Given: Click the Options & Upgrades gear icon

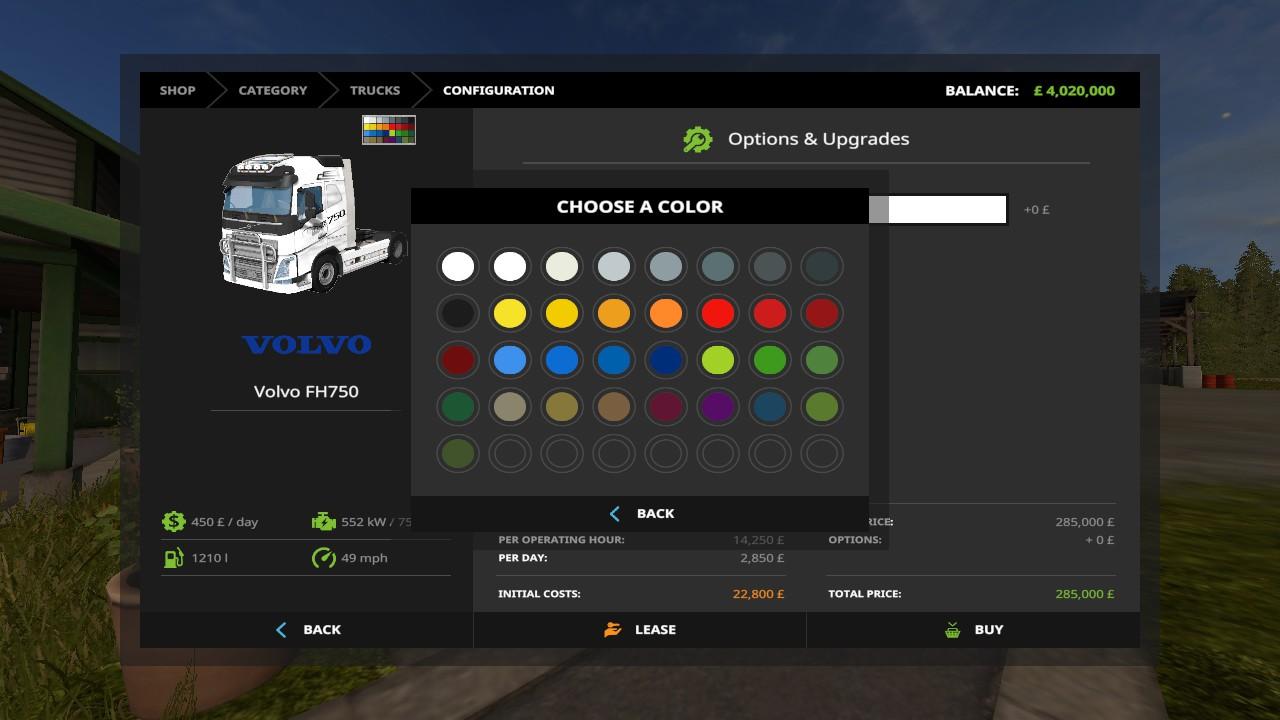Looking at the screenshot, I should (697, 140).
